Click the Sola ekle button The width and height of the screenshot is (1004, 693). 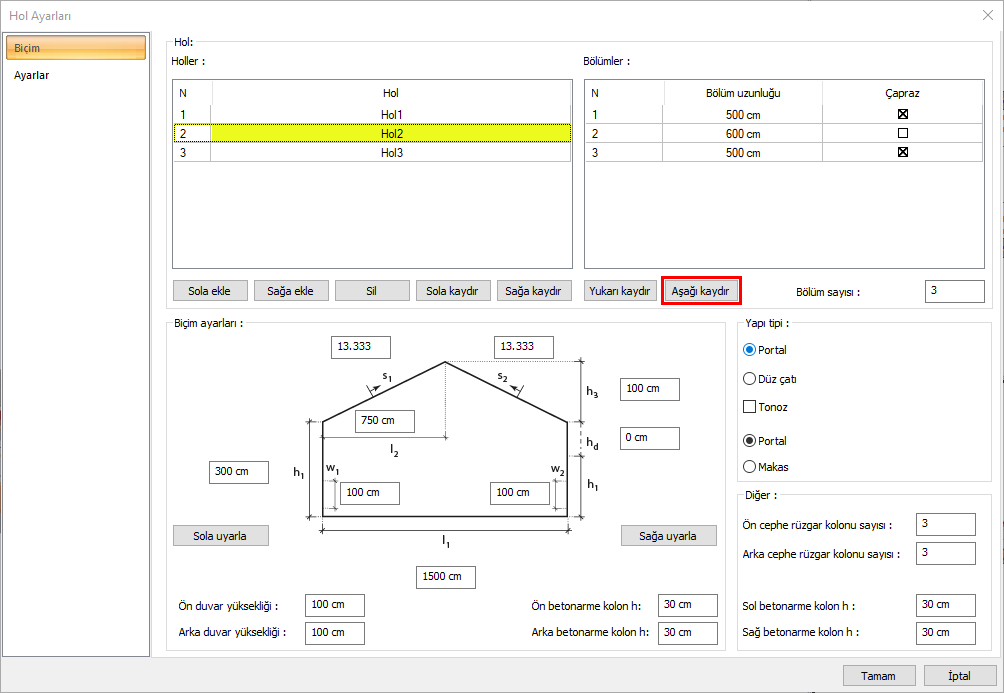point(209,291)
